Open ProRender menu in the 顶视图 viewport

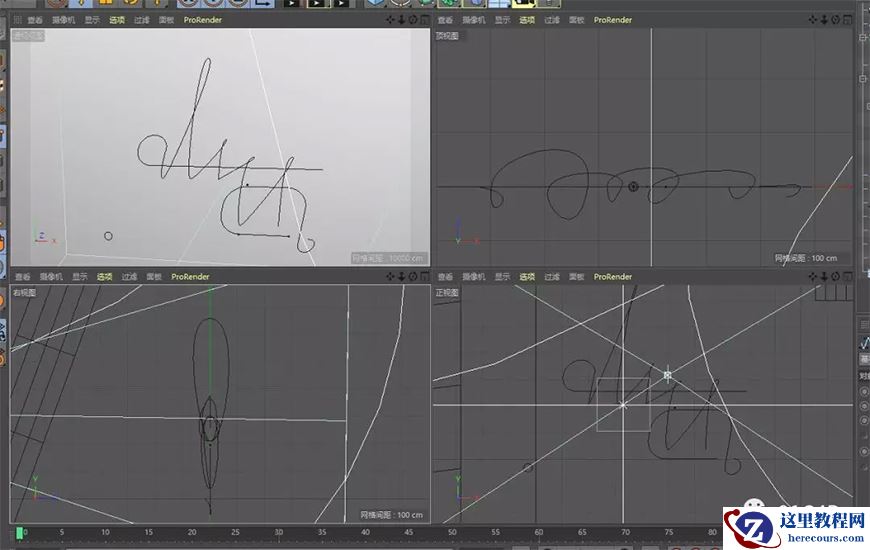(613, 20)
